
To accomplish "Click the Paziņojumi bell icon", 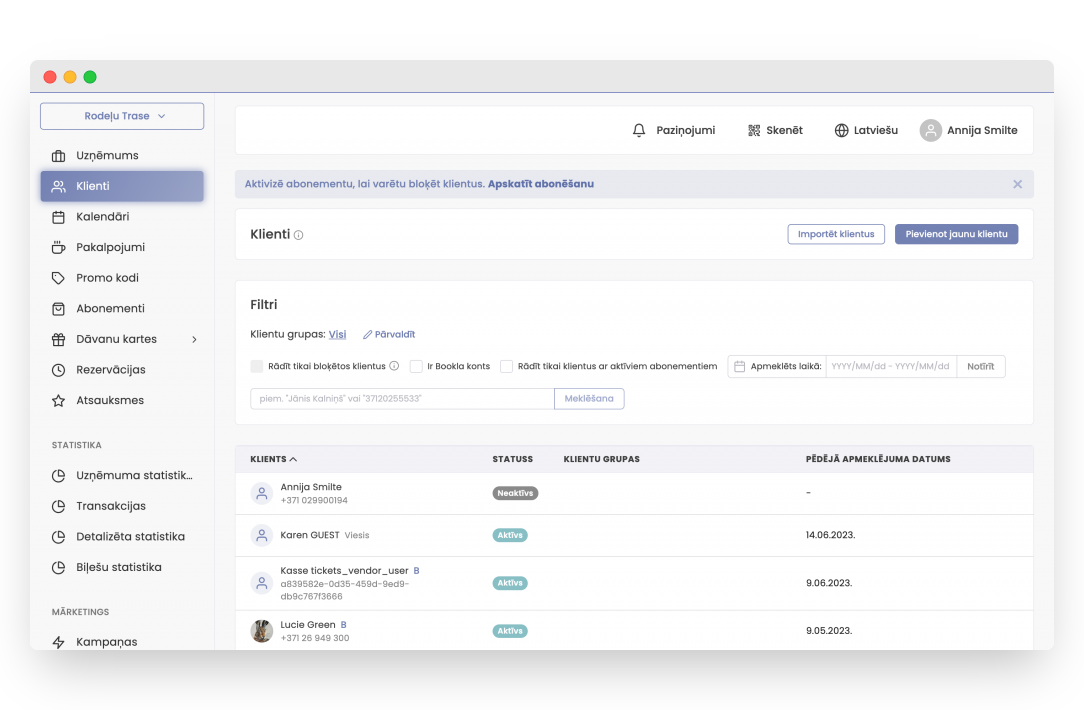I will click(x=639, y=130).
